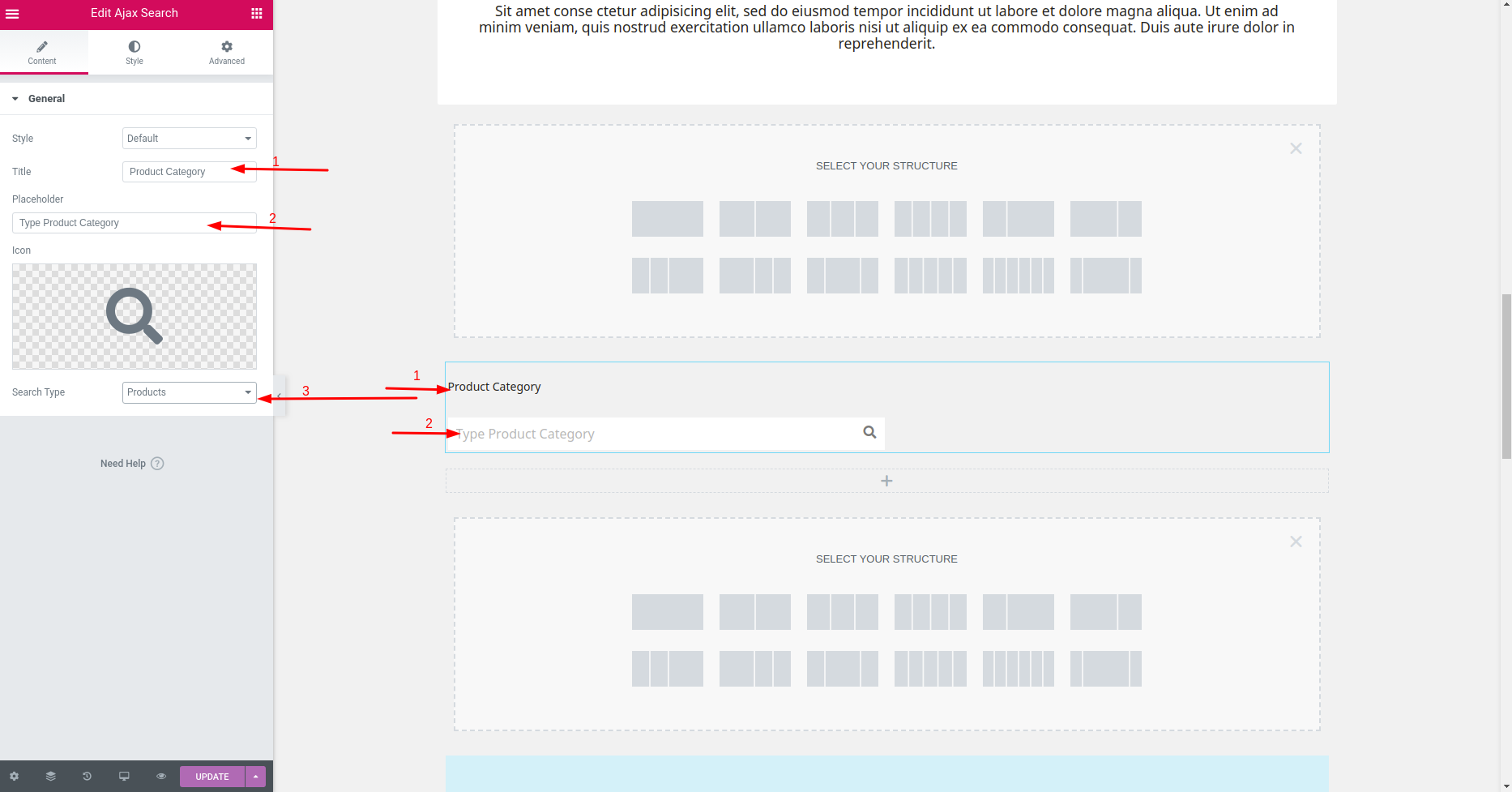
Task: Close the upper structure selector
Action: click(1296, 148)
